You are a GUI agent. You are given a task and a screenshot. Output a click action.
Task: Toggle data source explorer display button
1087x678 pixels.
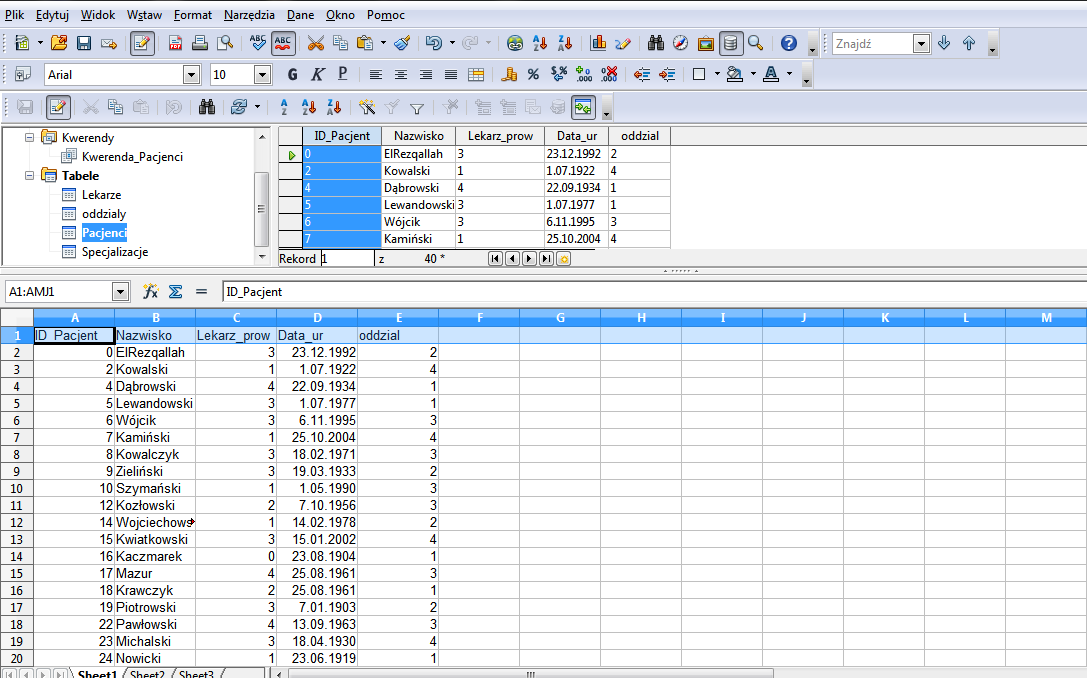tap(584, 107)
